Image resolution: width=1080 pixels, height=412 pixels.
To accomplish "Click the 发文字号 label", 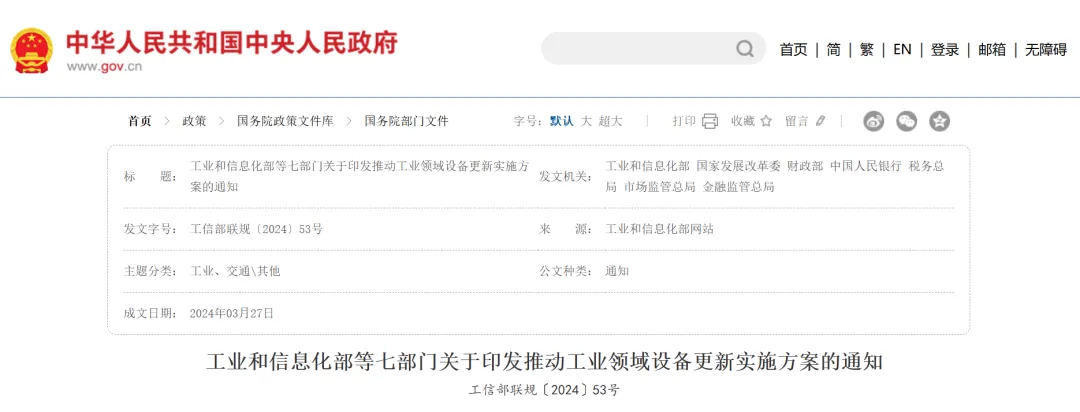I will (150, 229).
